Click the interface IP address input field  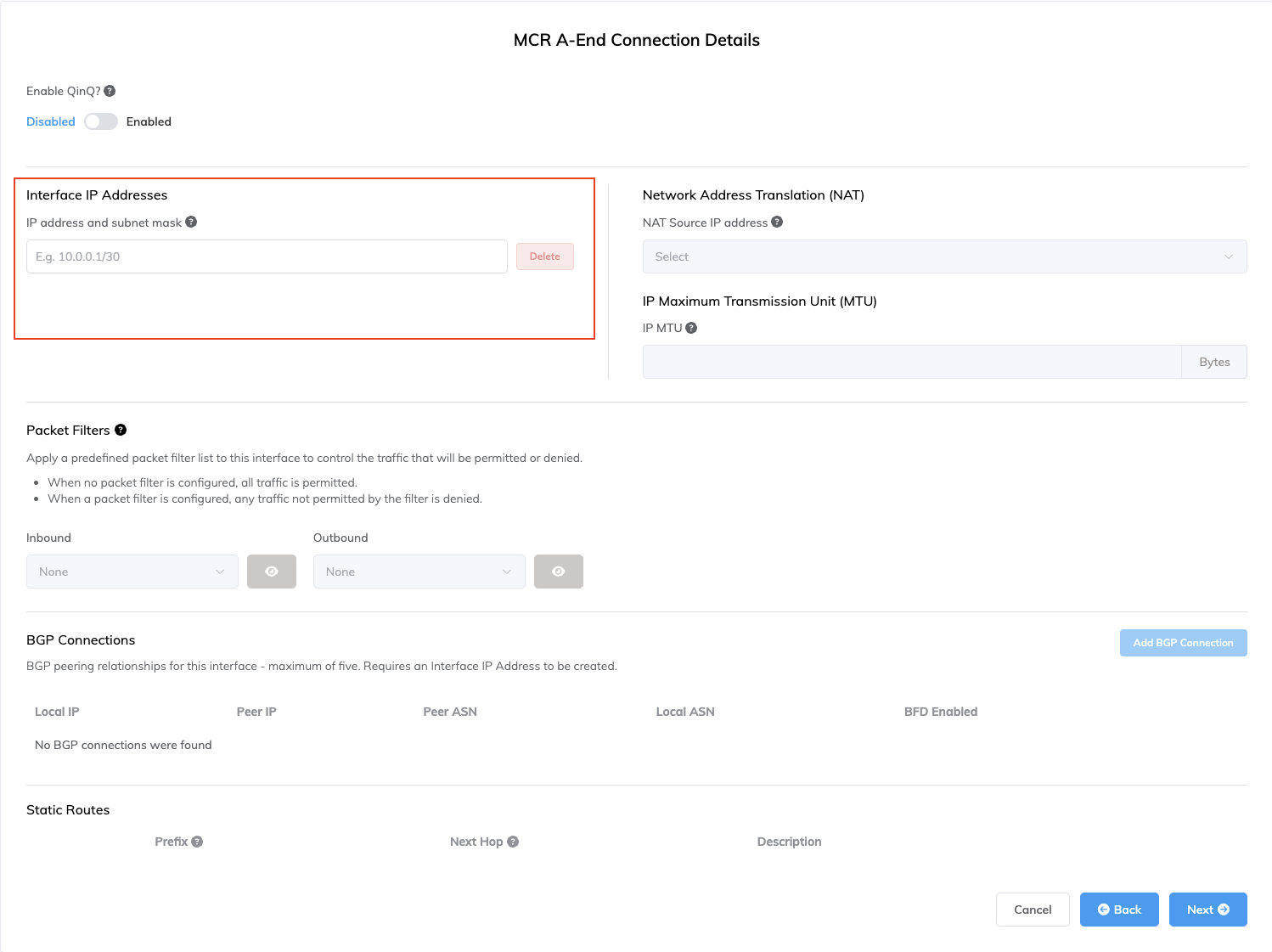266,256
